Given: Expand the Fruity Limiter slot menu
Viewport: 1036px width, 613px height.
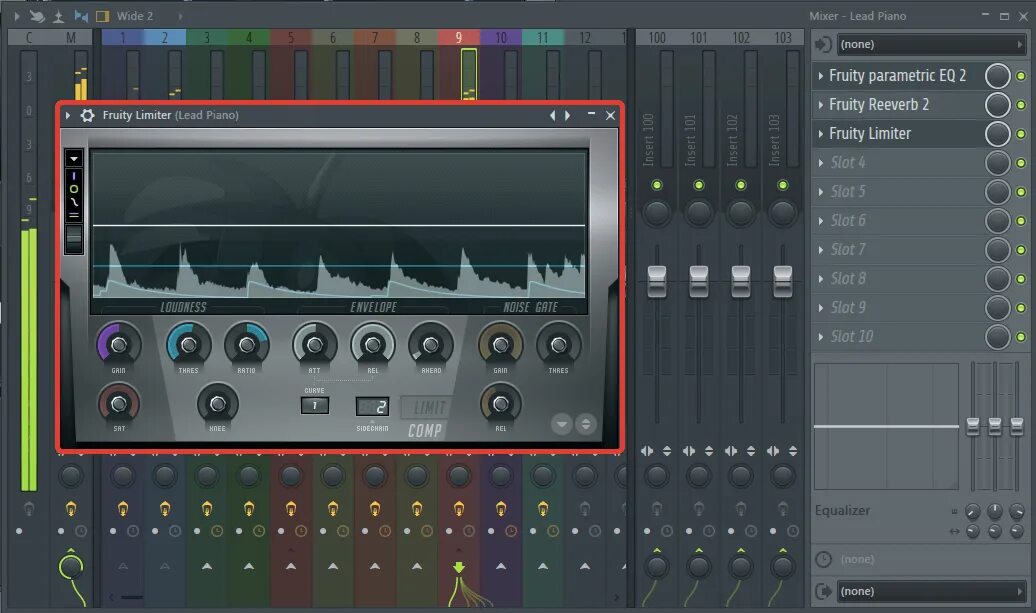Looking at the screenshot, I should [821, 134].
